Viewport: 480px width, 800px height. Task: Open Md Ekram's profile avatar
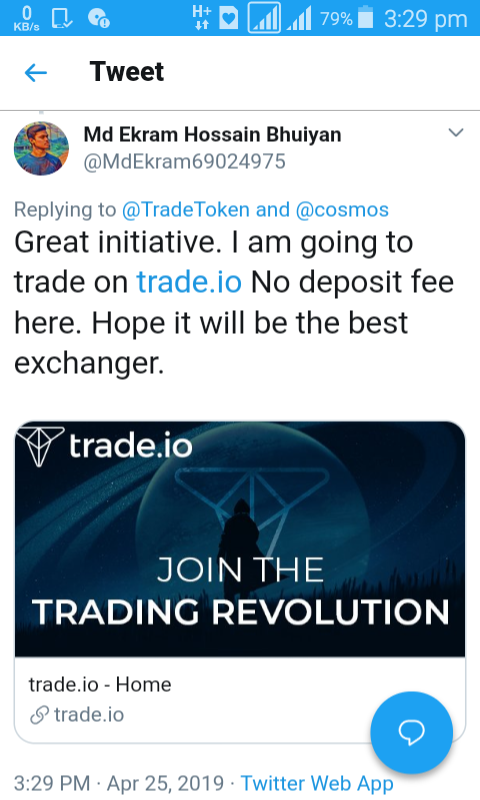click(x=41, y=148)
